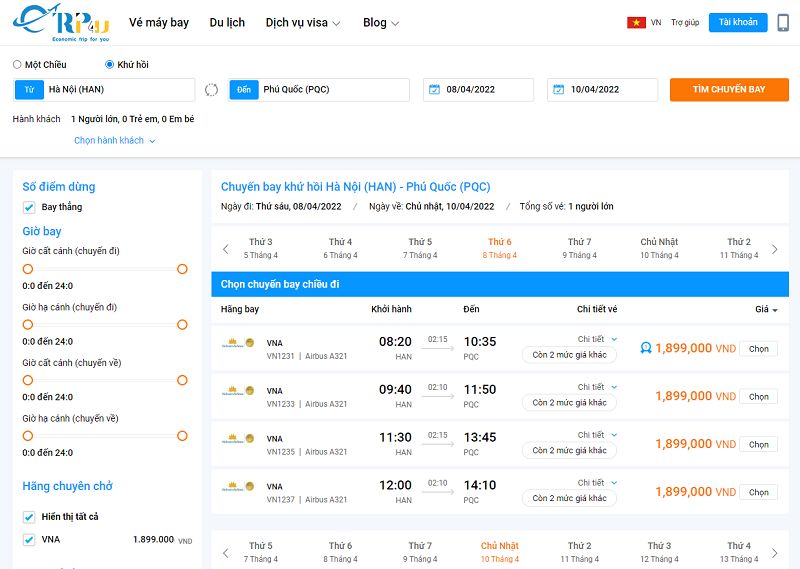Image resolution: width=800 pixels, height=569 pixels.
Task: Expand Chi tiết for flight VN1231
Action: (597, 339)
